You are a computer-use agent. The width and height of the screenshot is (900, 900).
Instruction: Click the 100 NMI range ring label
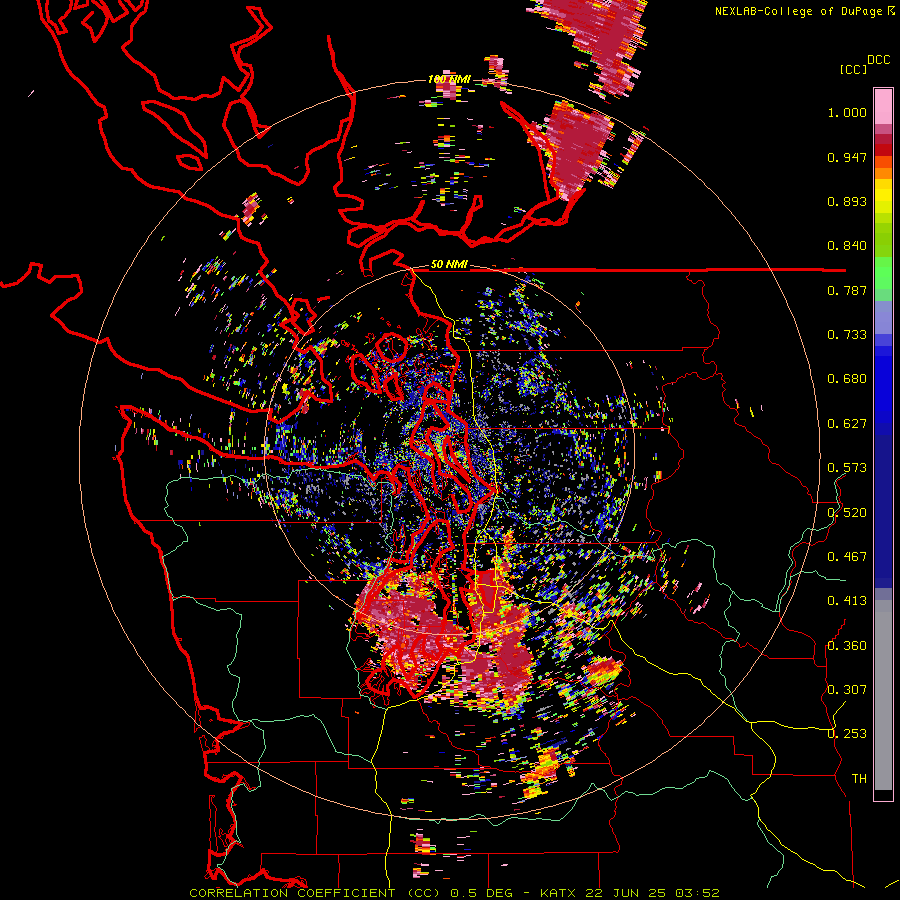tap(449, 79)
